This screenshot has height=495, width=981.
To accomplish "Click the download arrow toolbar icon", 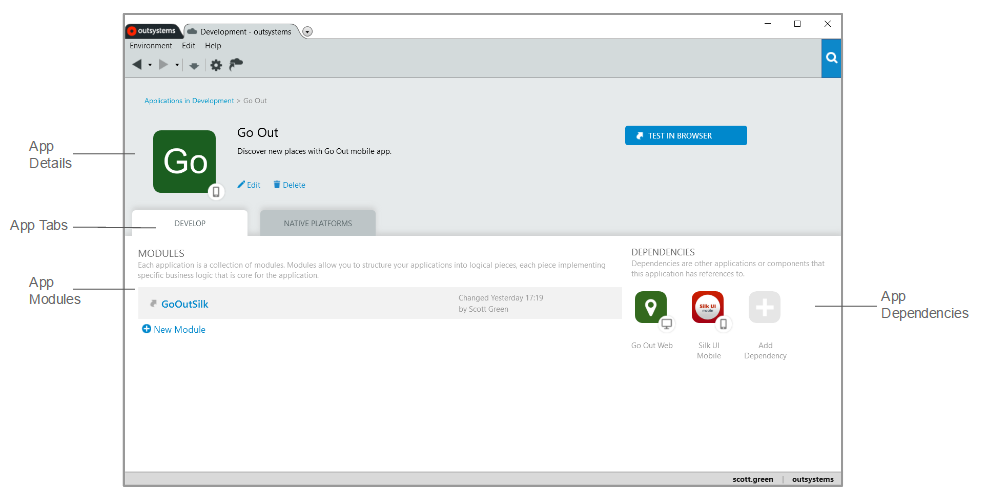I will click(x=194, y=66).
